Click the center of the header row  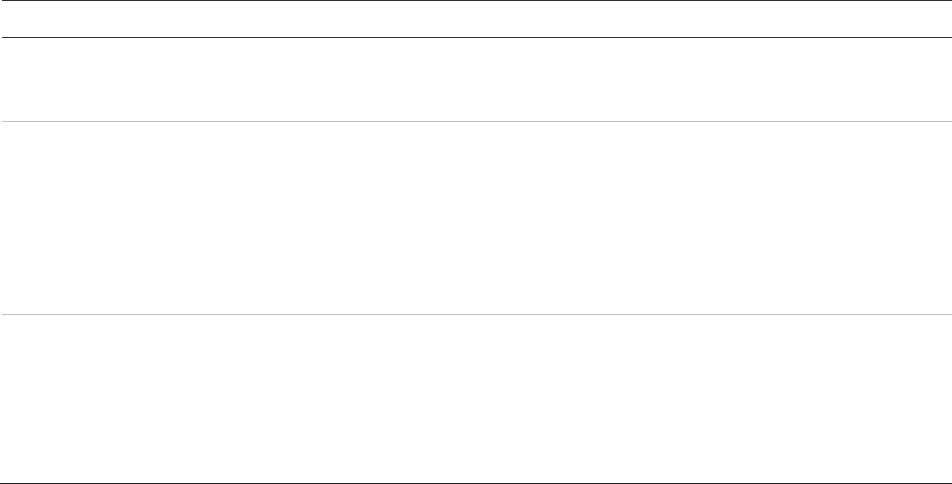476,19
